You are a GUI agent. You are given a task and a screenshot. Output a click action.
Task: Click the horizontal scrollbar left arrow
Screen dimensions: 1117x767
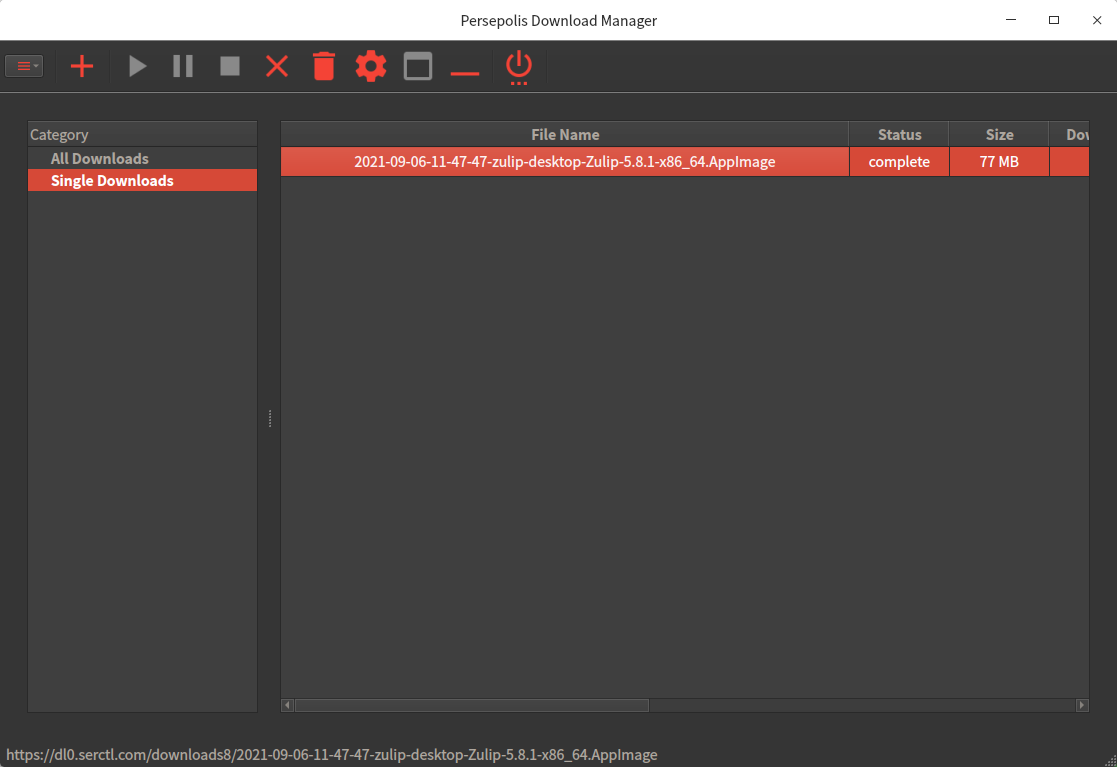[288, 705]
